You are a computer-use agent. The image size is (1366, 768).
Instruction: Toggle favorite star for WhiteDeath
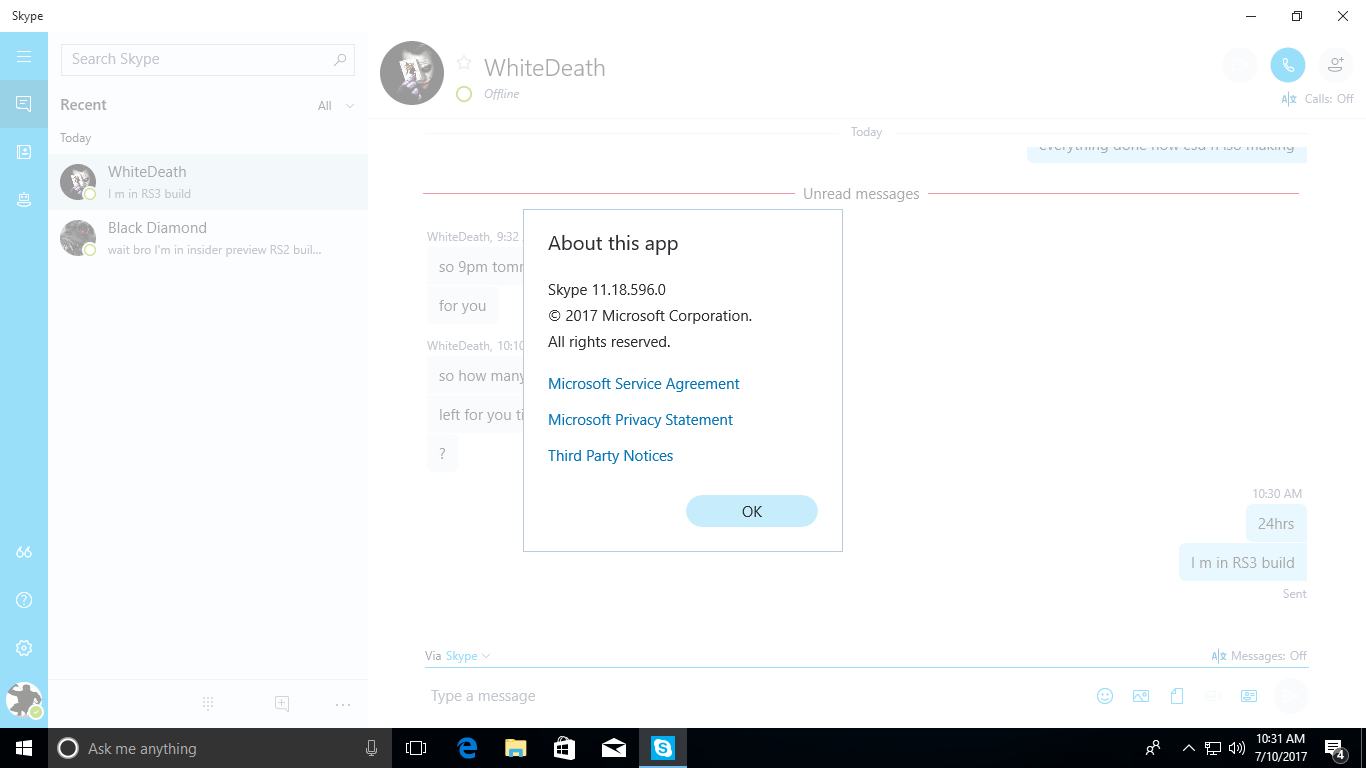pos(464,62)
